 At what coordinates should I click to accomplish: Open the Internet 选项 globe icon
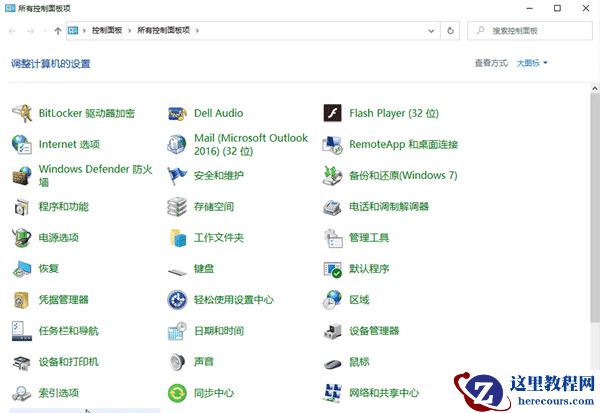22,144
